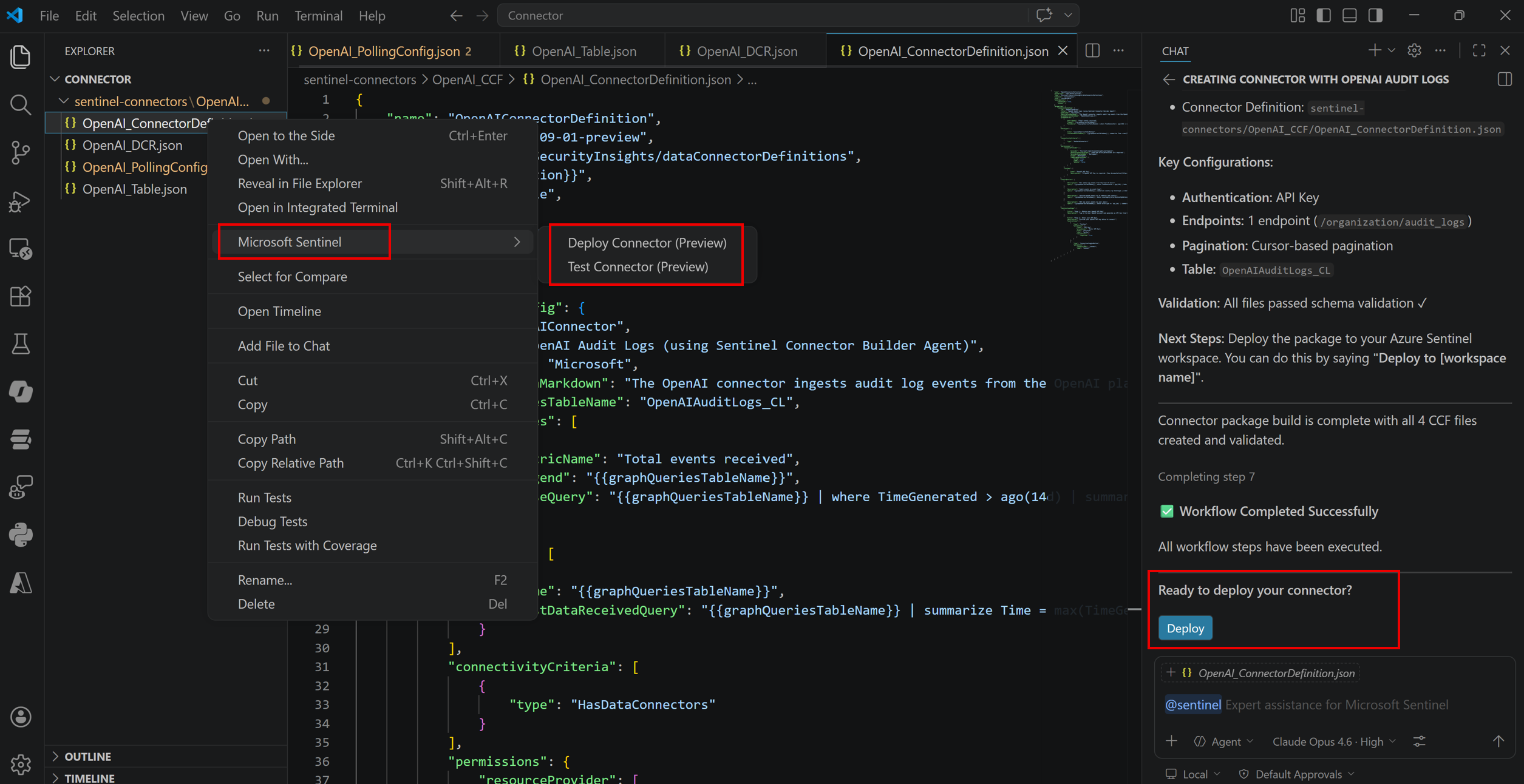Screen dimensions: 1524x784
Task: Toggle the panel visibility
Action: [x=1349, y=15]
